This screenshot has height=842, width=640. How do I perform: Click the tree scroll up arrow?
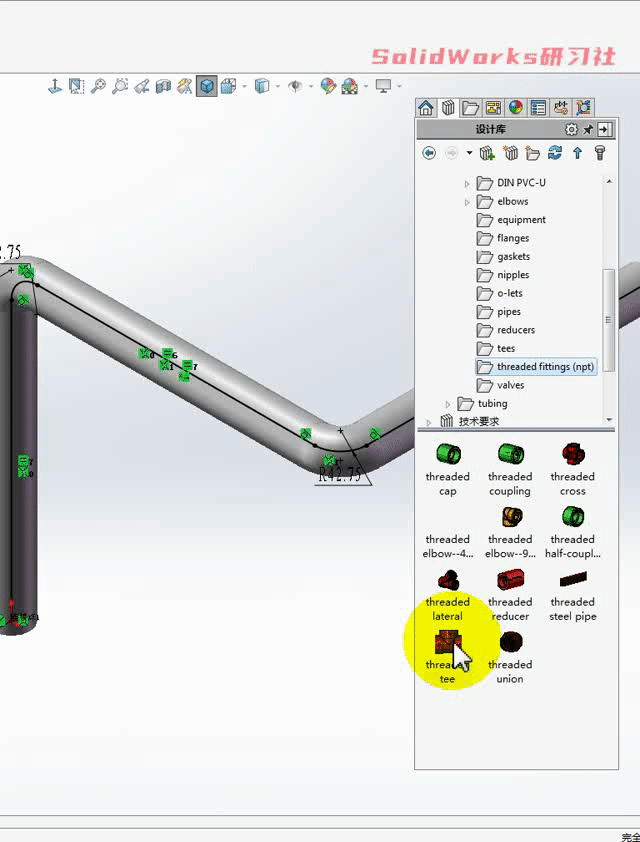point(609,182)
